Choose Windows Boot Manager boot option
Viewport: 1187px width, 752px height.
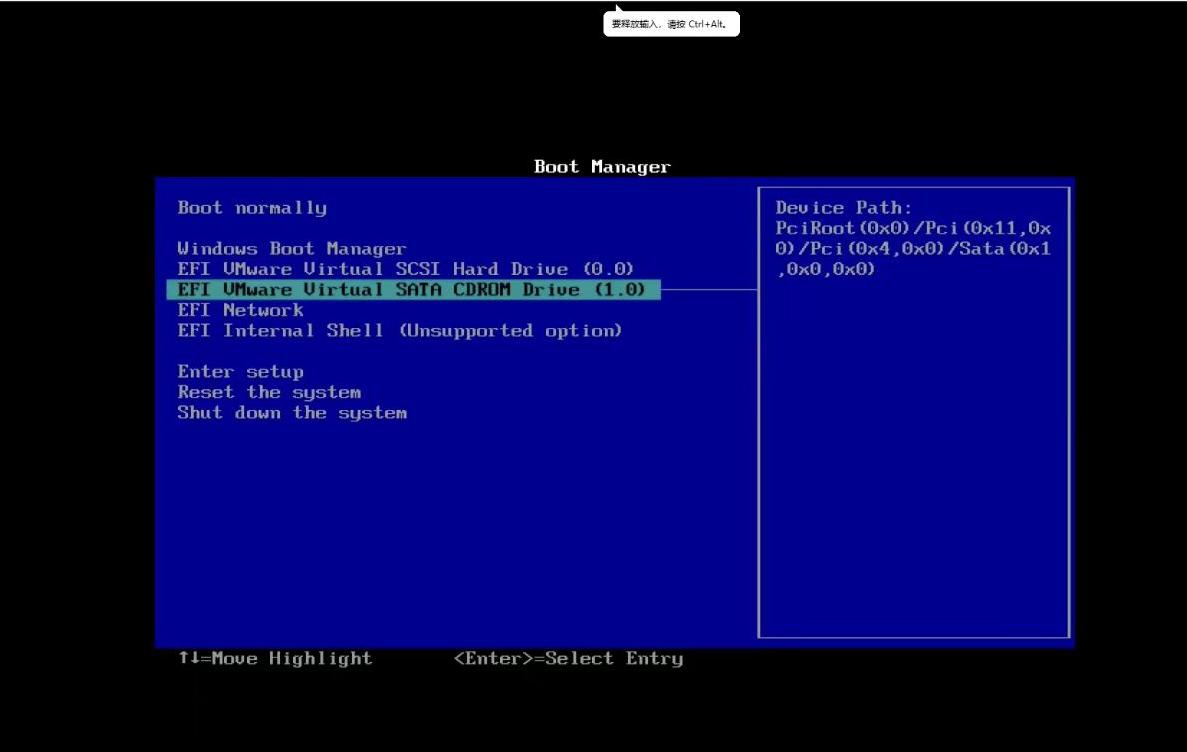point(291,248)
